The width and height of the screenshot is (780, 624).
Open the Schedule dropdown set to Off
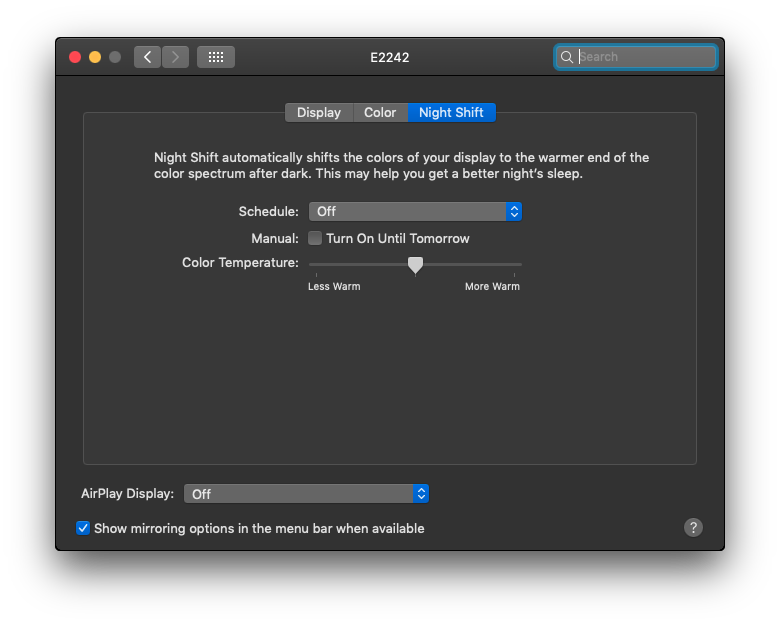click(415, 211)
